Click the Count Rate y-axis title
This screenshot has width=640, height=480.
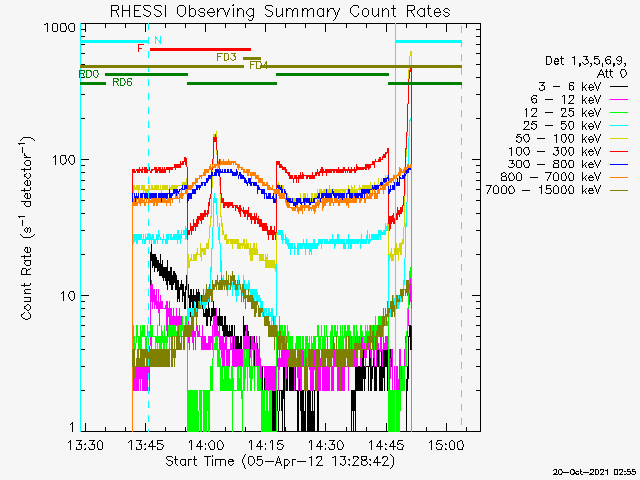[27, 229]
